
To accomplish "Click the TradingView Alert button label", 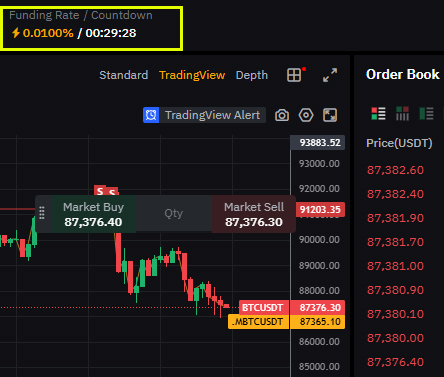I will 212,115.
